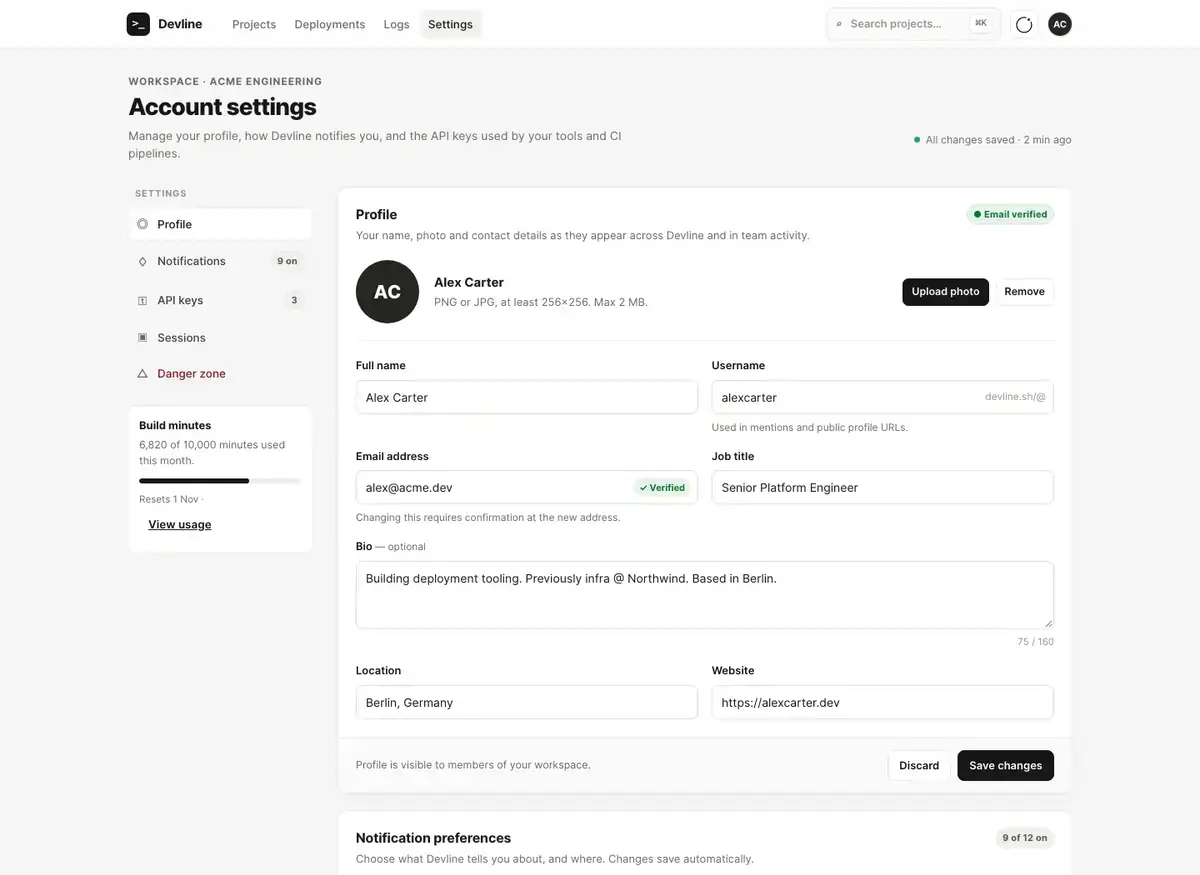Click the Full name input field

pos(527,398)
